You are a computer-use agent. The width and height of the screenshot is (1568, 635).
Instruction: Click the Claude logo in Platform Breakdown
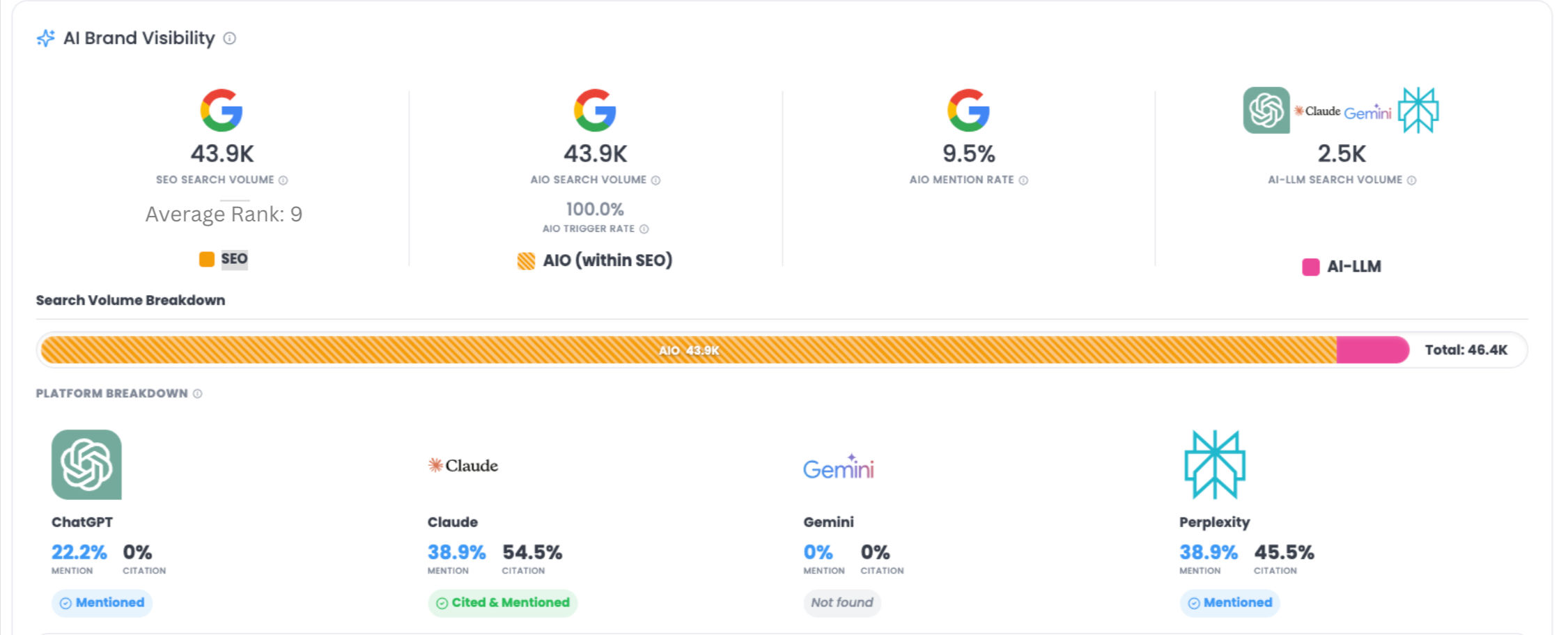(x=463, y=466)
